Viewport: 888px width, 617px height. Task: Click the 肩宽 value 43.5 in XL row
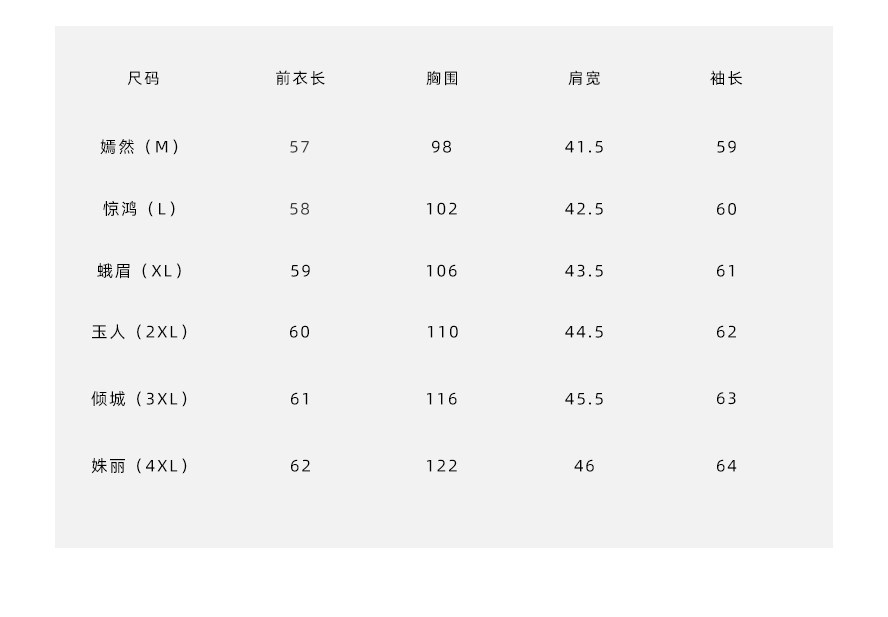click(x=584, y=271)
